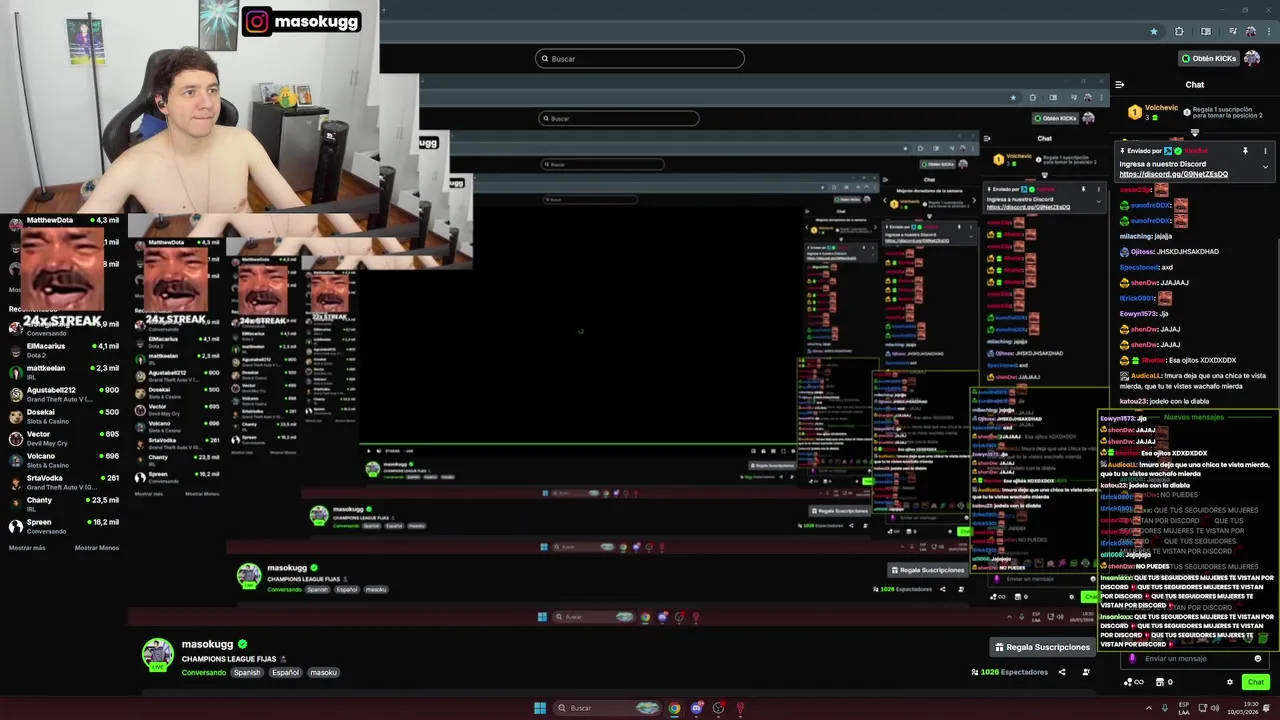Click the purple microphone icon in the chat input
The image size is (1280, 720).
tap(1132, 659)
